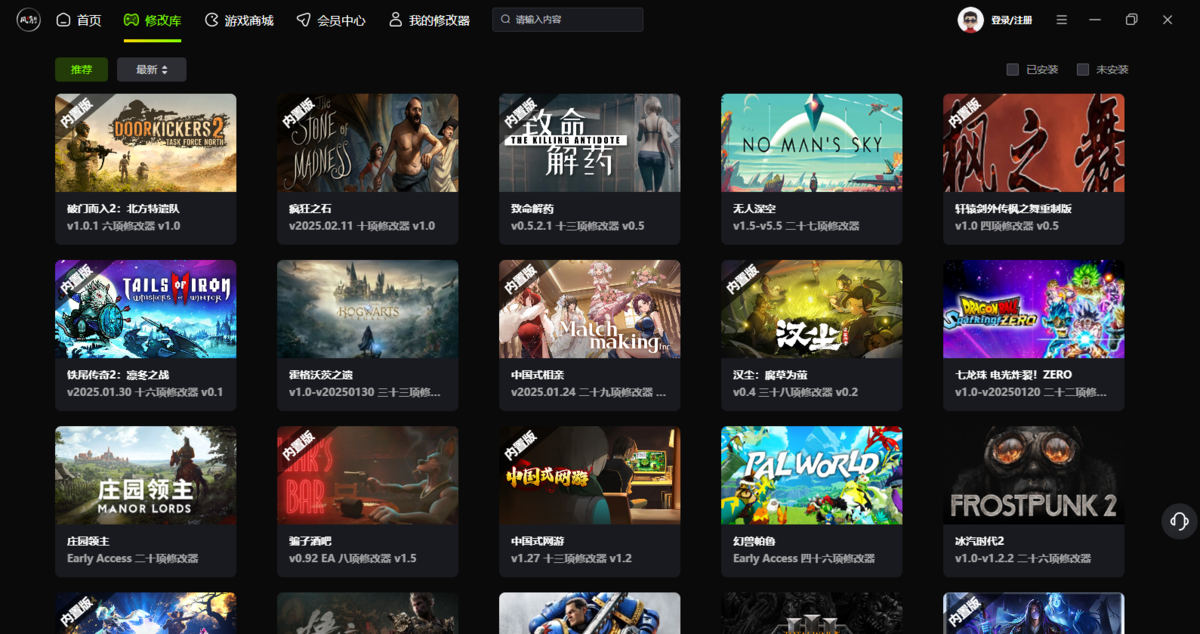The width and height of the screenshot is (1200, 634).
Task: Click the 疯狂之石 title text
Action: [310, 208]
